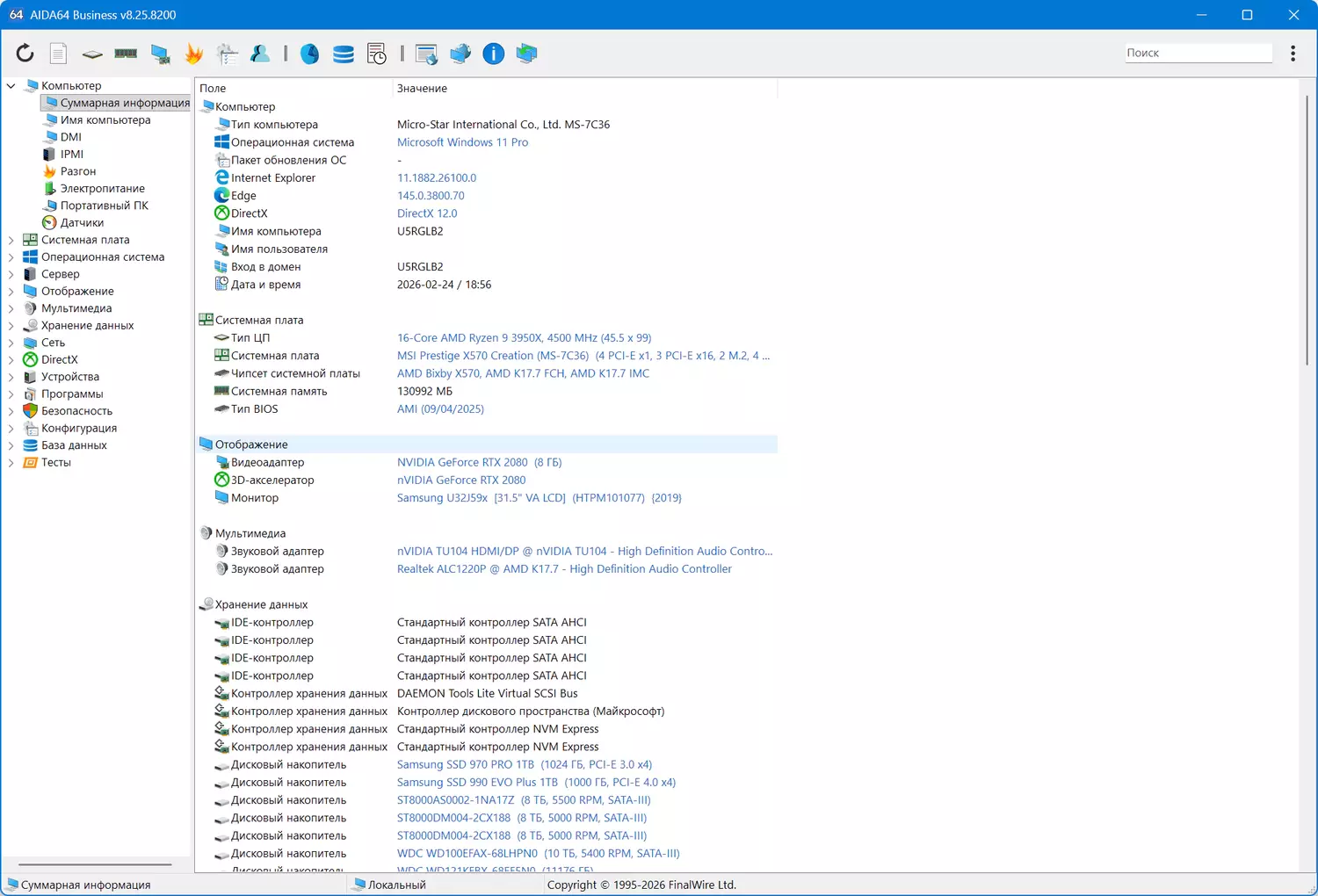The image size is (1318, 896).
Task: Launch the flame stability test icon
Action: pyautogui.click(x=193, y=54)
